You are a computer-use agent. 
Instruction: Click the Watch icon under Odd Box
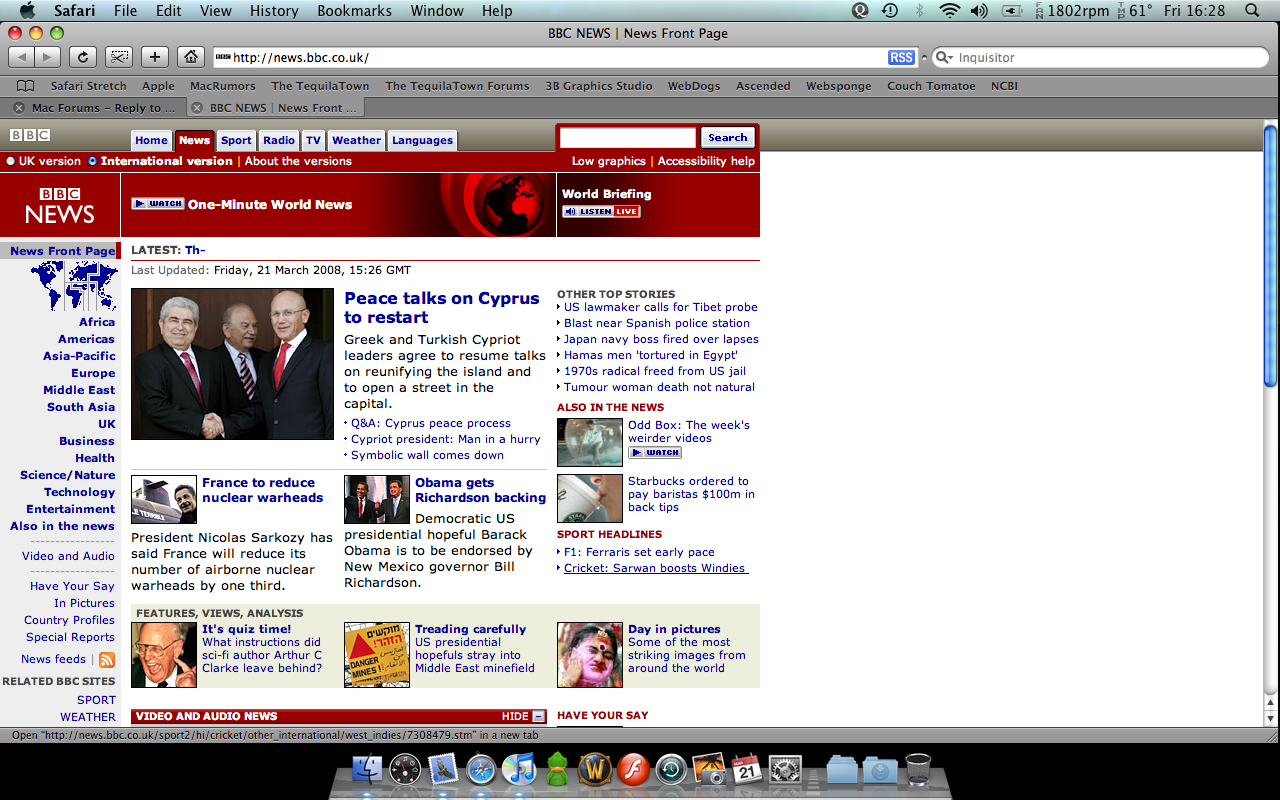[655, 453]
